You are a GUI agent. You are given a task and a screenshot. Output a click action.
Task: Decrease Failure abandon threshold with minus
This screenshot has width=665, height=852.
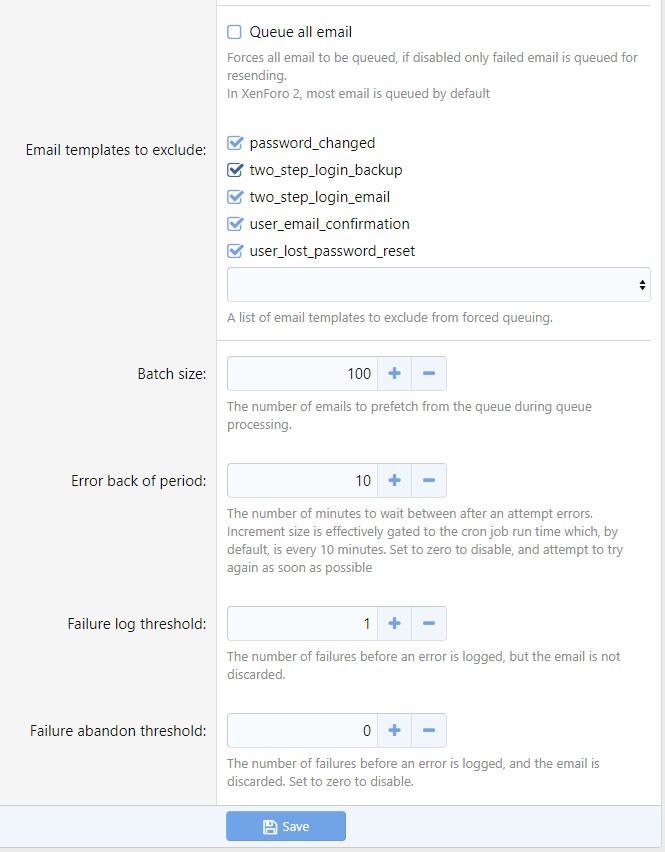pyautogui.click(x=429, y=731)
